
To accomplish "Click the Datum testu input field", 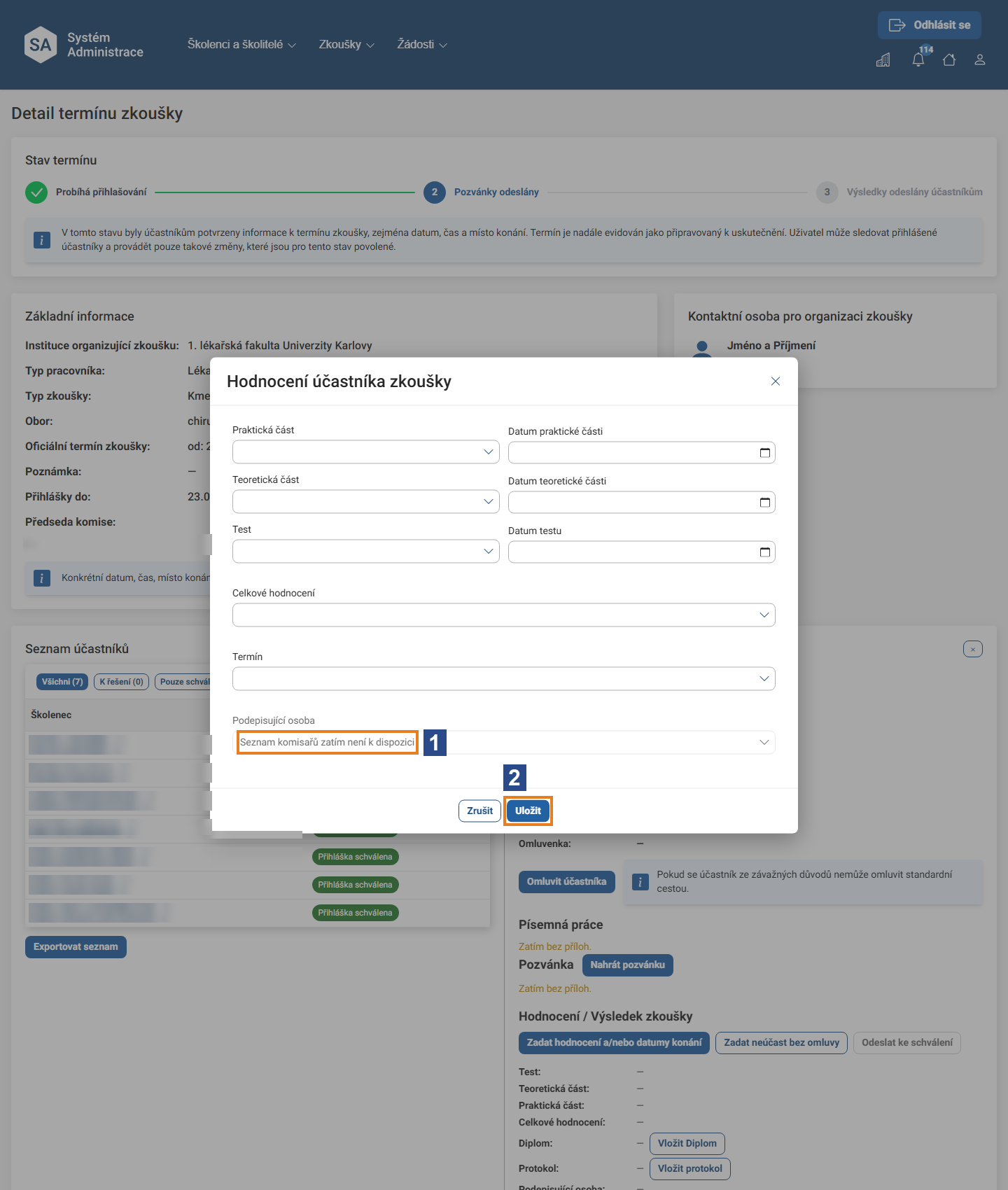I will point(642,552).
